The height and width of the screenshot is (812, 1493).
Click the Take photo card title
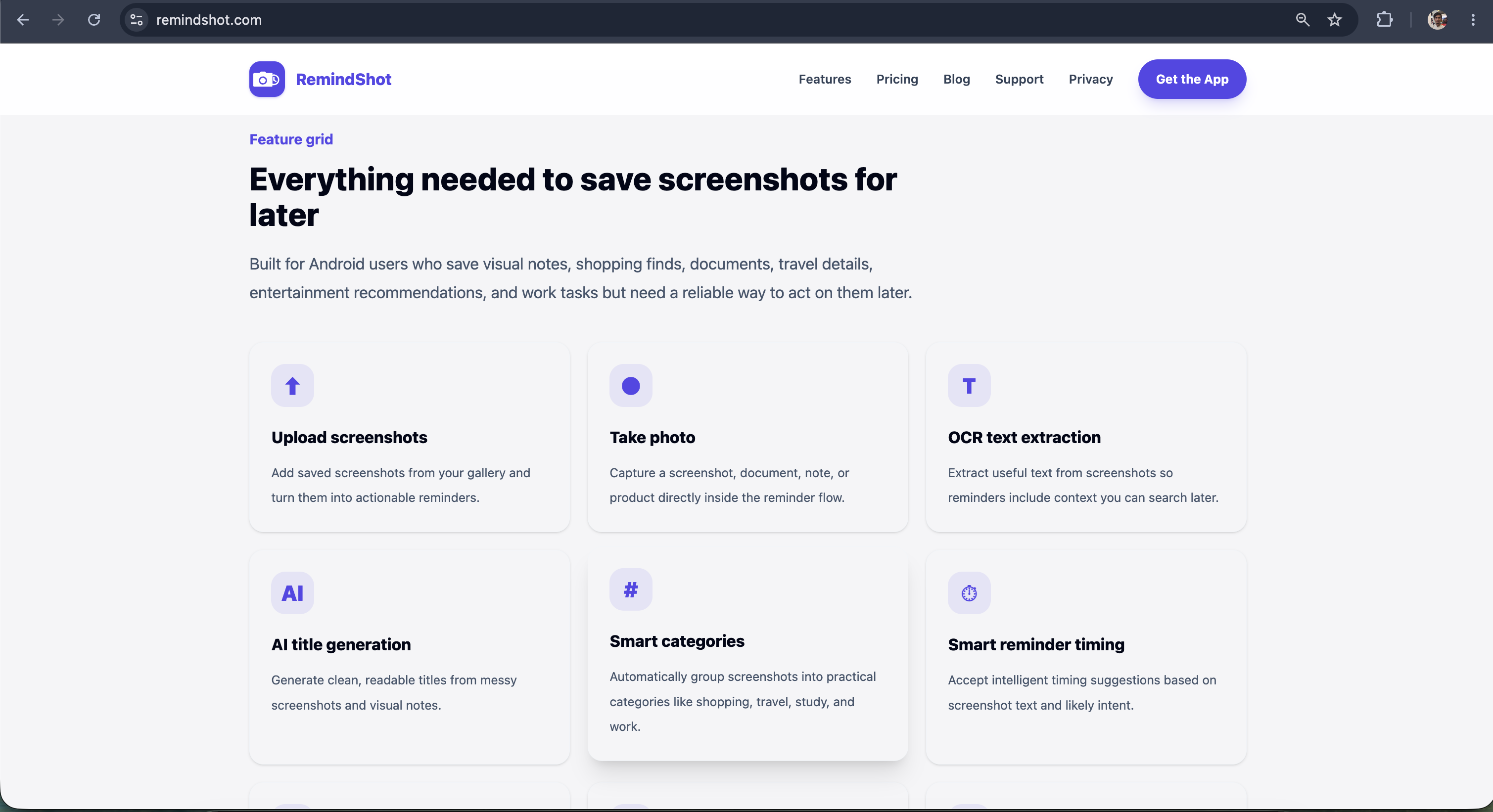click(x=652, y=437)
